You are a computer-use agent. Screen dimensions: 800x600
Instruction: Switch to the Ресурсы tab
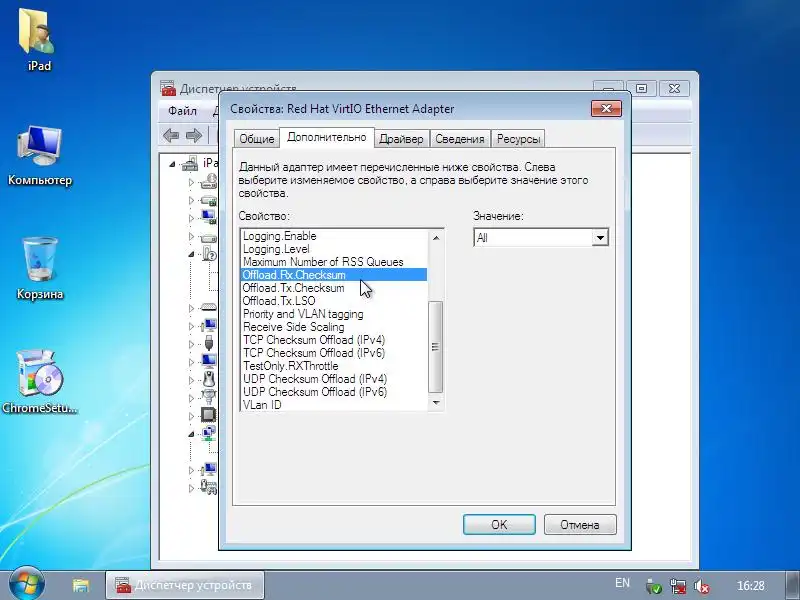[x=518, y=139]
